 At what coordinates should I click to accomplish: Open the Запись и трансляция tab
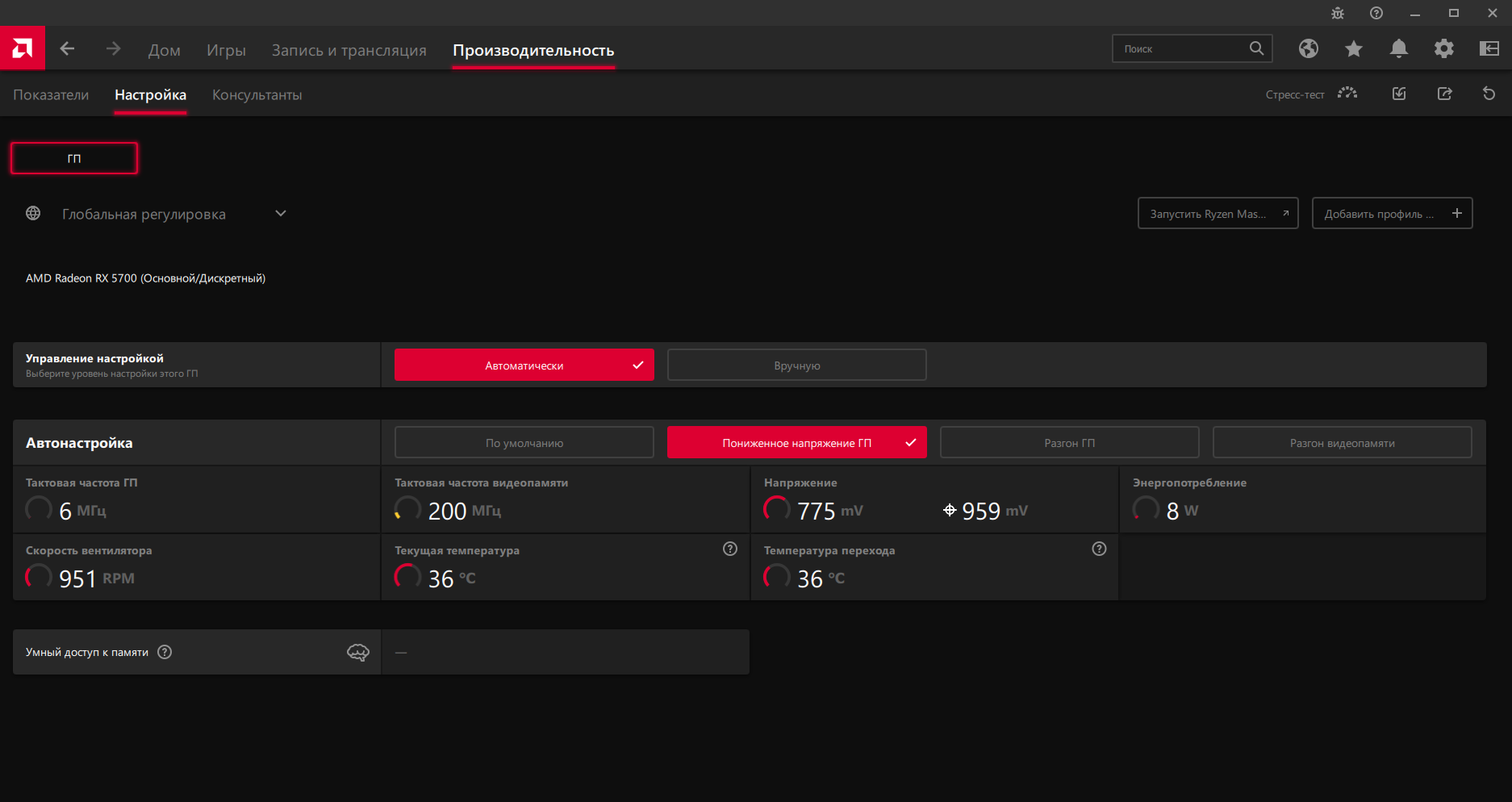click(x=349, y=50)
